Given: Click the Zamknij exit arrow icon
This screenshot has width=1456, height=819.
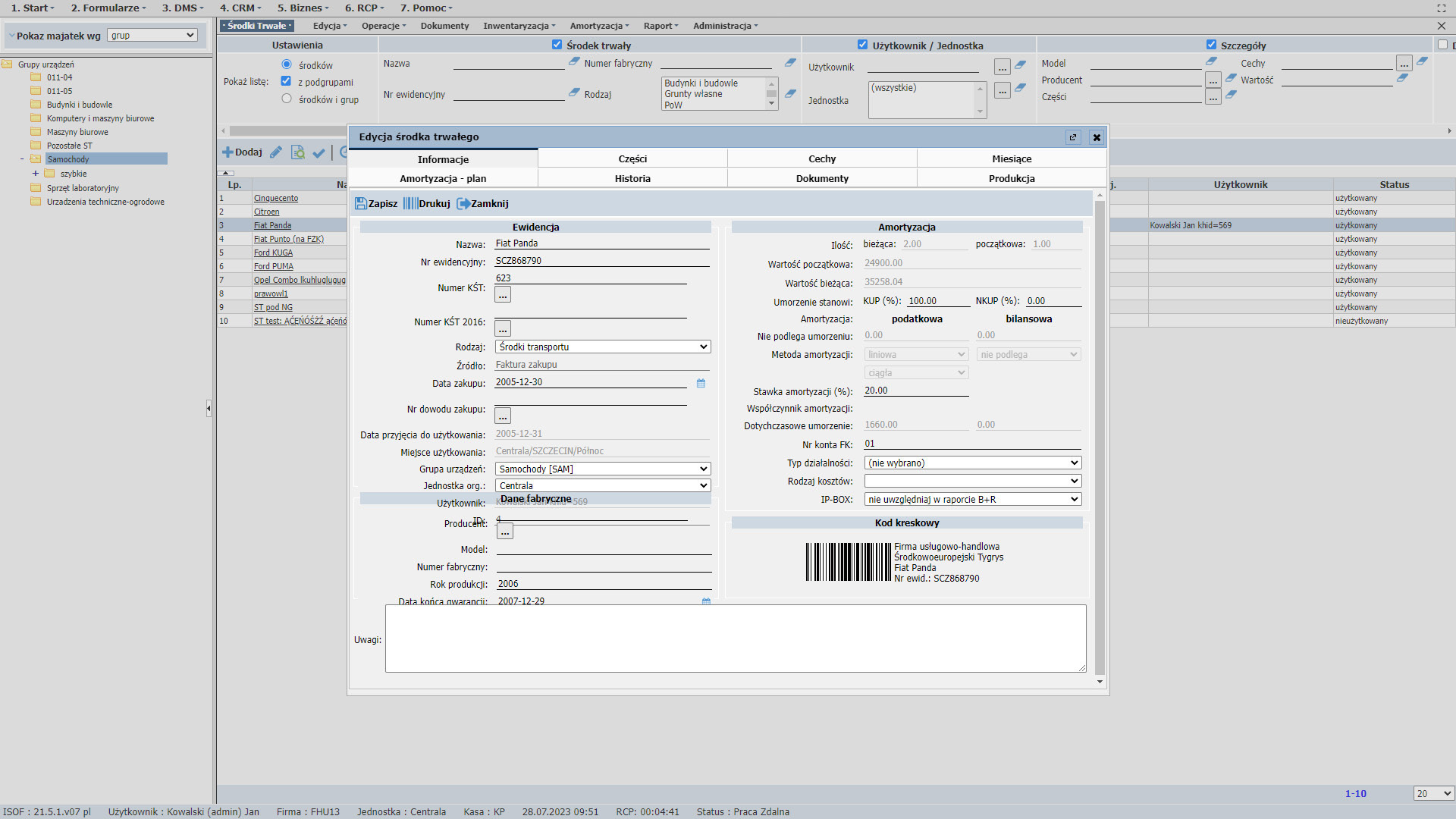Looking at the screenshot, I should tap(463, 203).
